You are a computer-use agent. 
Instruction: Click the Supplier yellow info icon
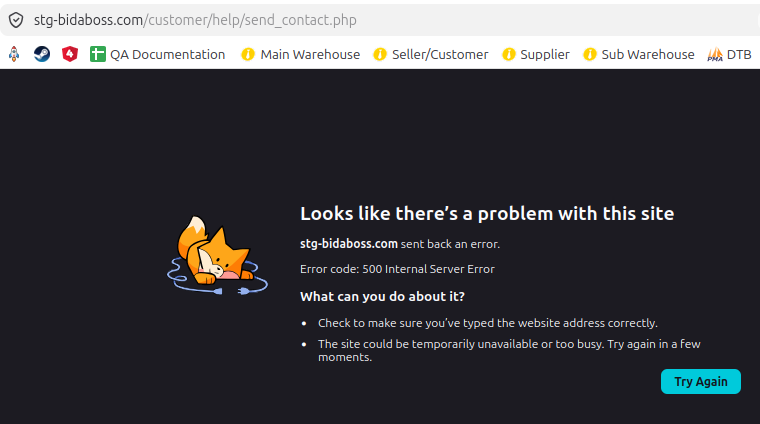tap(508, 54)
